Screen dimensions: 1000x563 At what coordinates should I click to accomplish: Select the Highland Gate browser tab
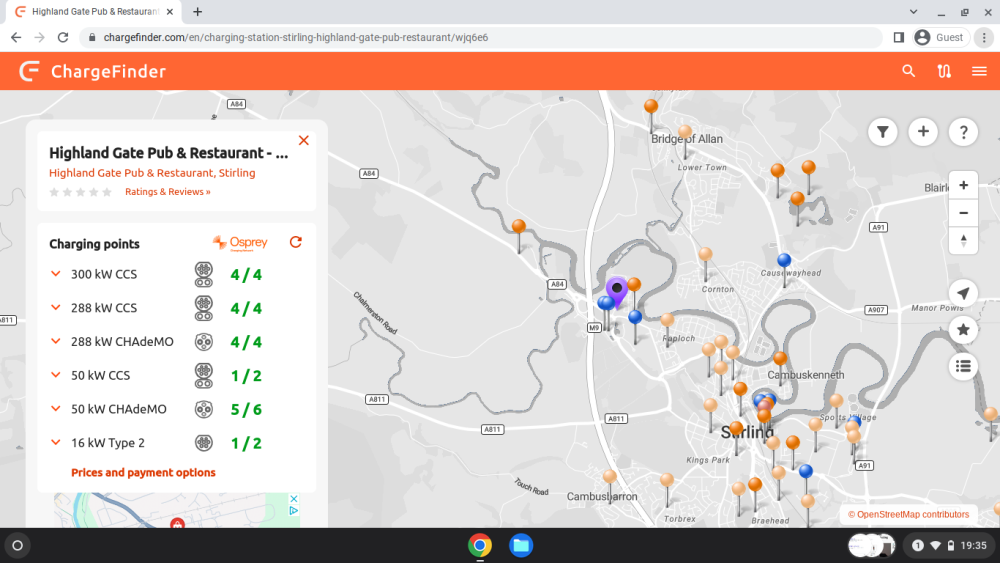94,11
